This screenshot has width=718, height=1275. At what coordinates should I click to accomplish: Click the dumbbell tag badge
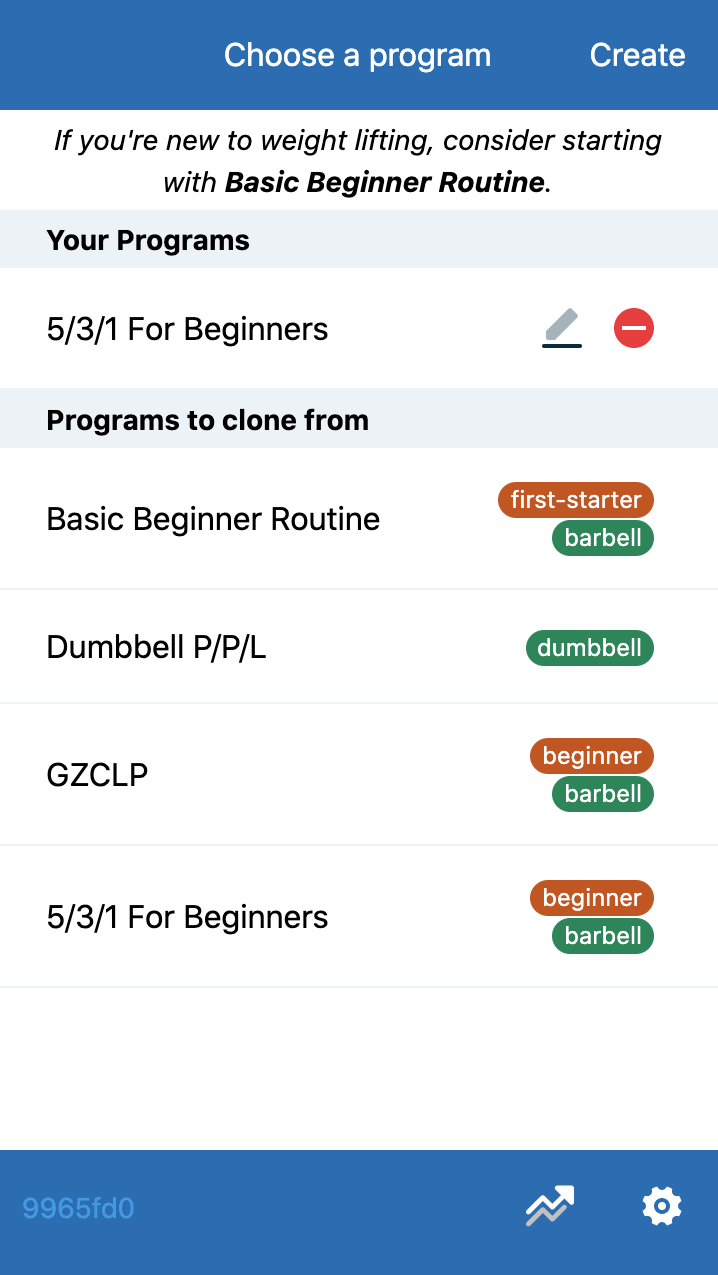point(590,648)
